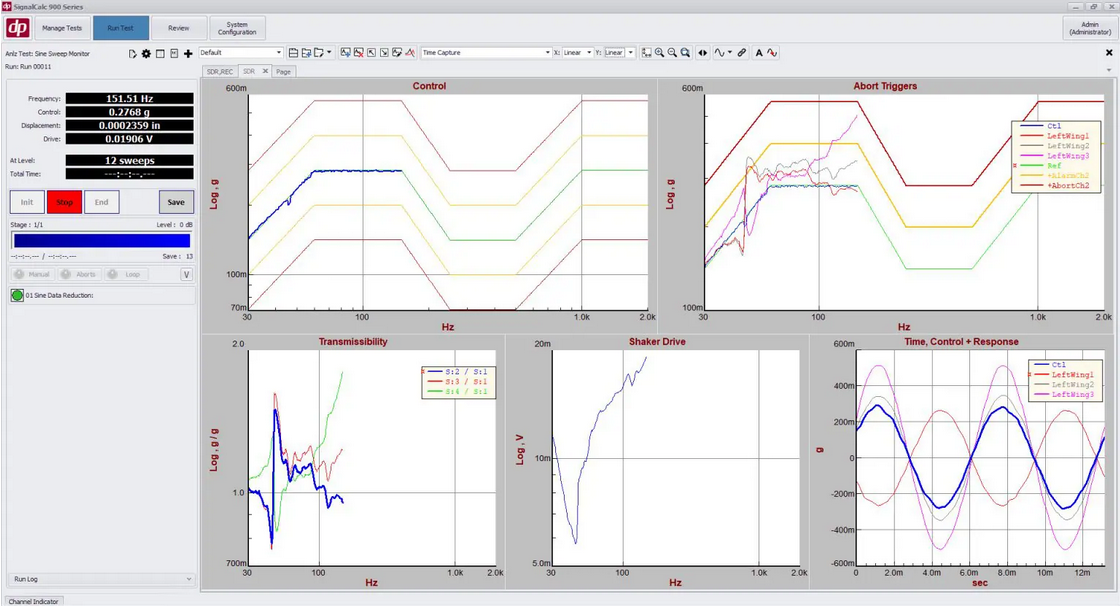This screenshot has width=1120, height=606.
Task: Click the Save button
Action: 176,202
